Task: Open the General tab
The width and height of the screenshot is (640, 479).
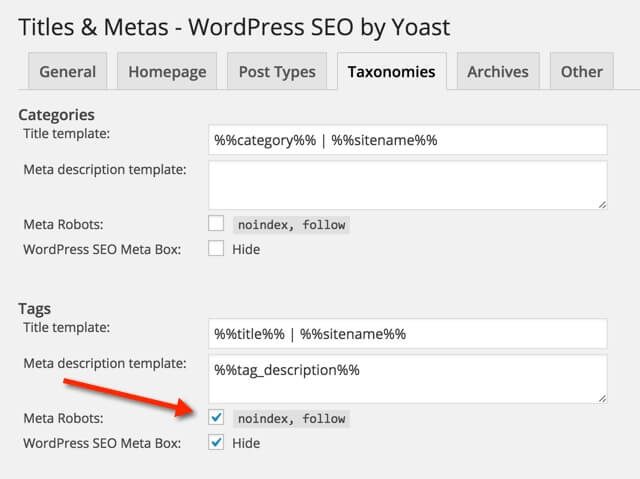Action: pyautogui.click(x=68, y=71)
